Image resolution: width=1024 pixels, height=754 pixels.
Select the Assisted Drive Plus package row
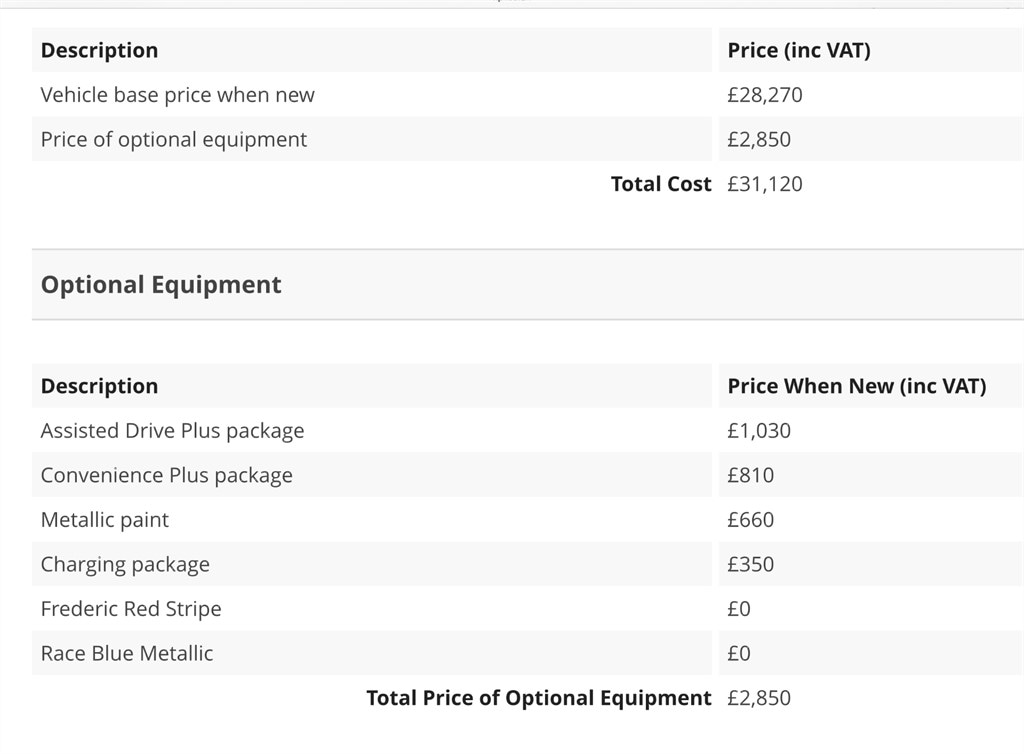[172, 431]
